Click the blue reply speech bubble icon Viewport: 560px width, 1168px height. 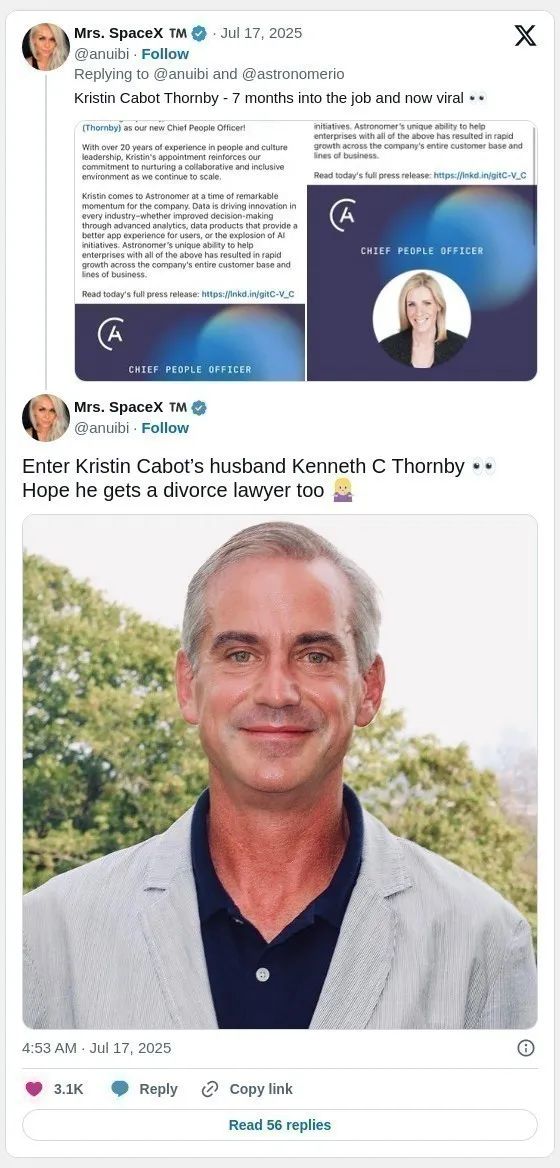(120, 1089)
